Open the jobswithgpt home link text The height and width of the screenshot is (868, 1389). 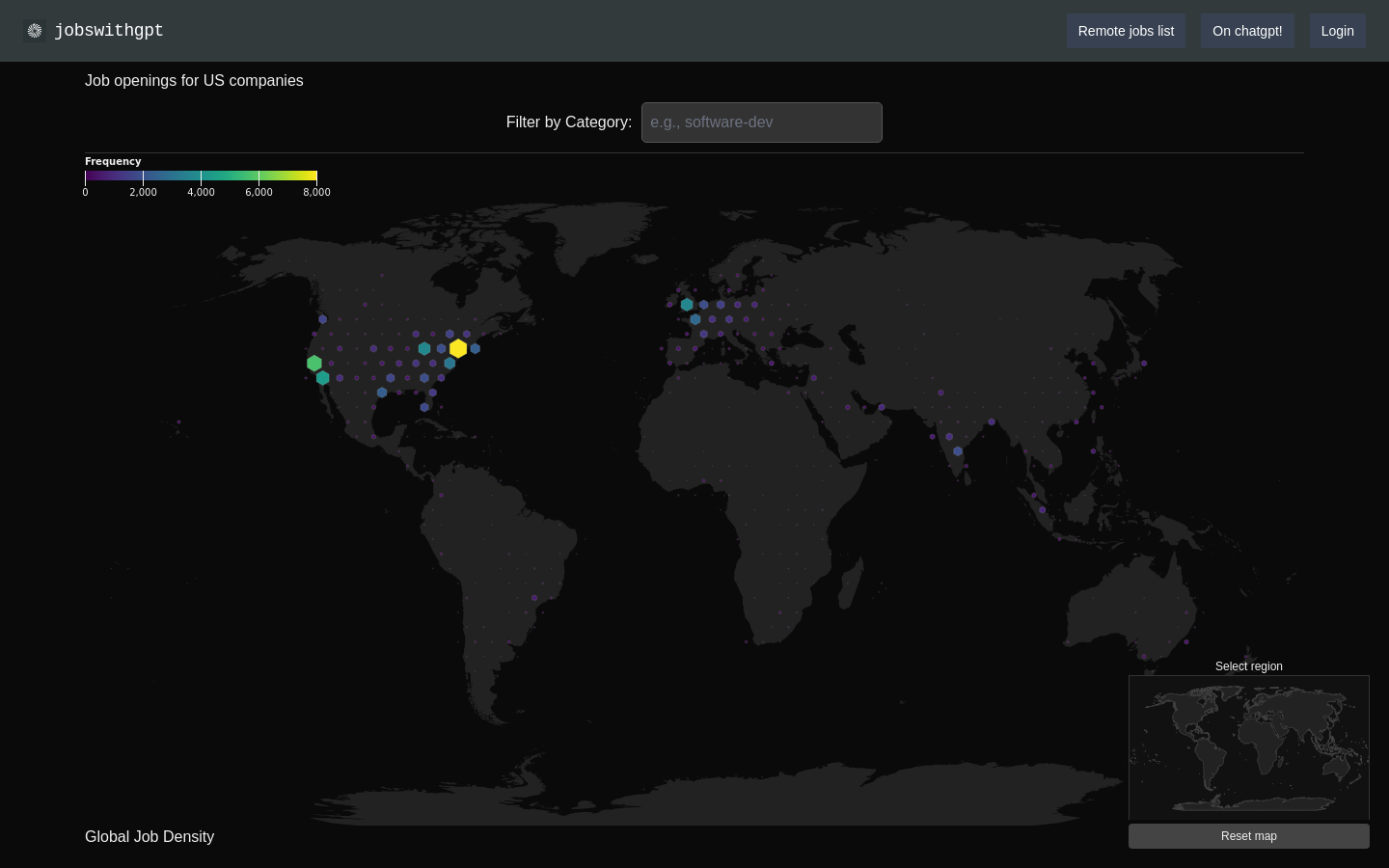[x=109, y=31]
